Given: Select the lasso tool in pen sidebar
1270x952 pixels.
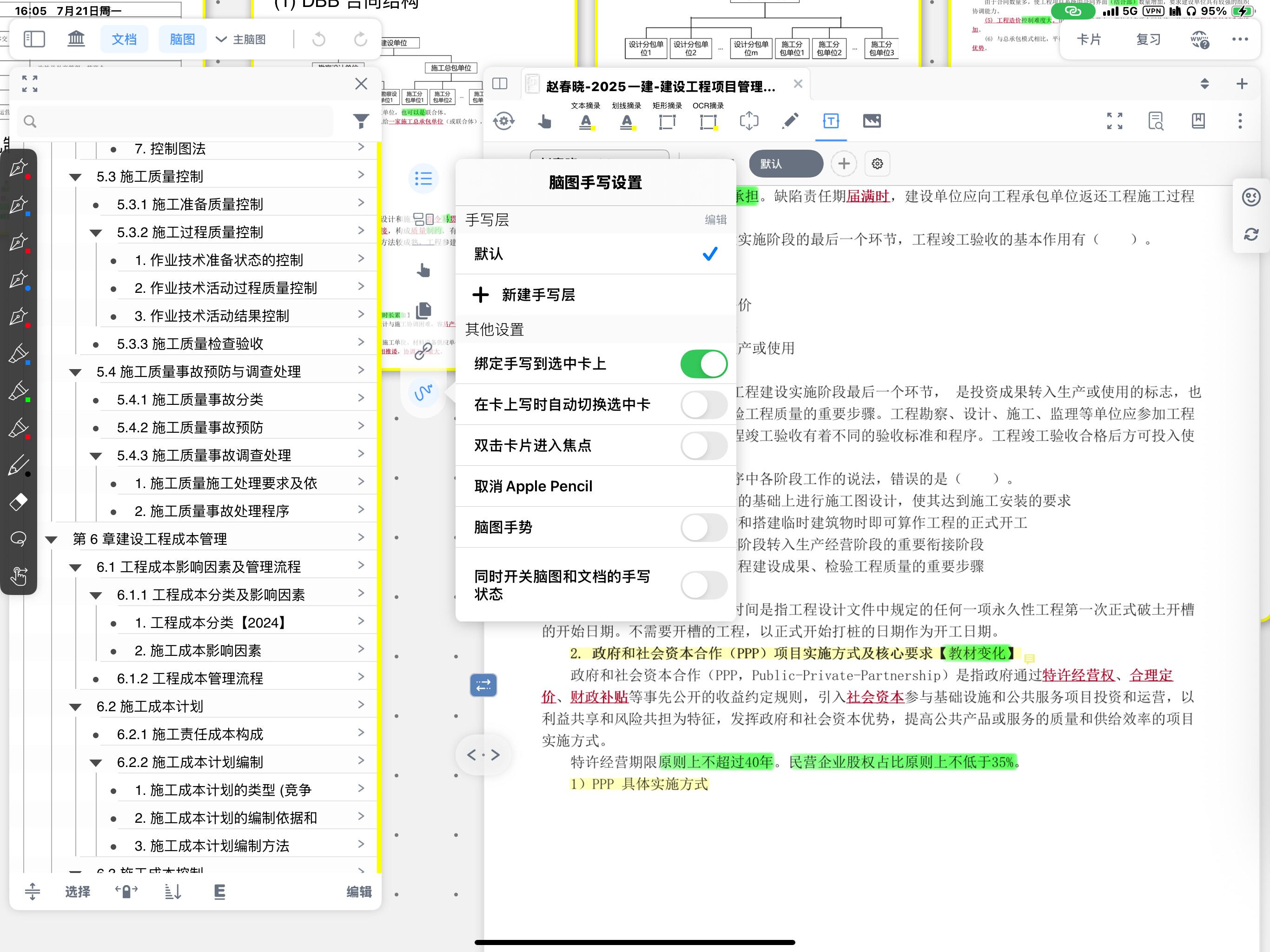Looking at the screenshot, I should tap(19, 539).
